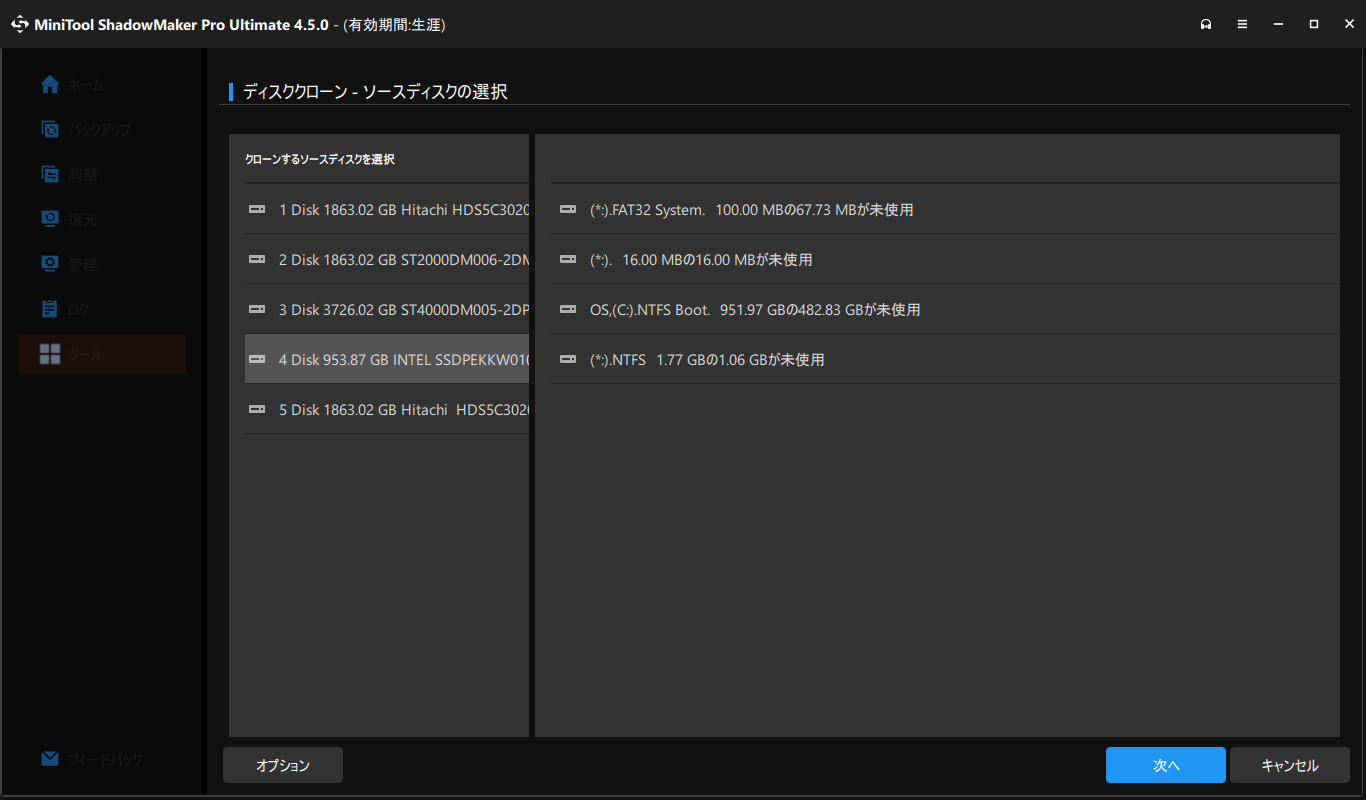Select the ツール (Tools) sidebar item
Image resolution: width=1366 pixels, height=800 pixels.
click(101, 354)
